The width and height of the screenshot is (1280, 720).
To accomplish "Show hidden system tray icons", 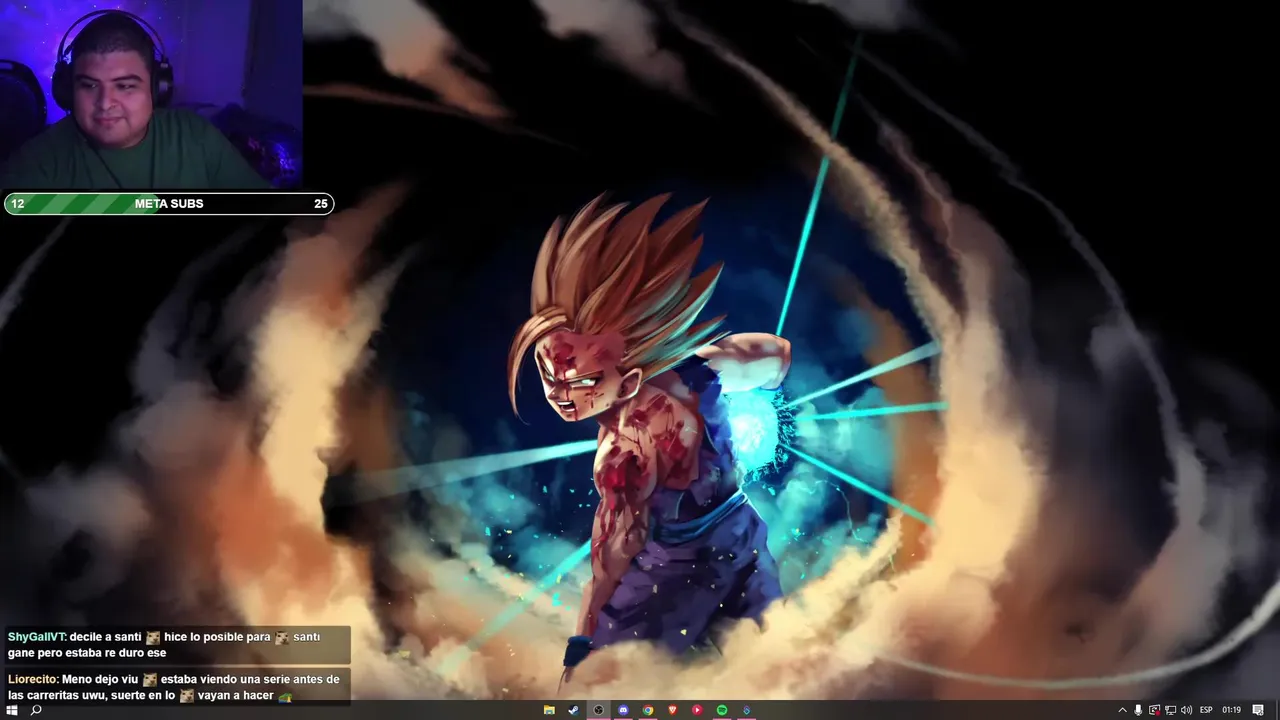I will click(1122, 710).
